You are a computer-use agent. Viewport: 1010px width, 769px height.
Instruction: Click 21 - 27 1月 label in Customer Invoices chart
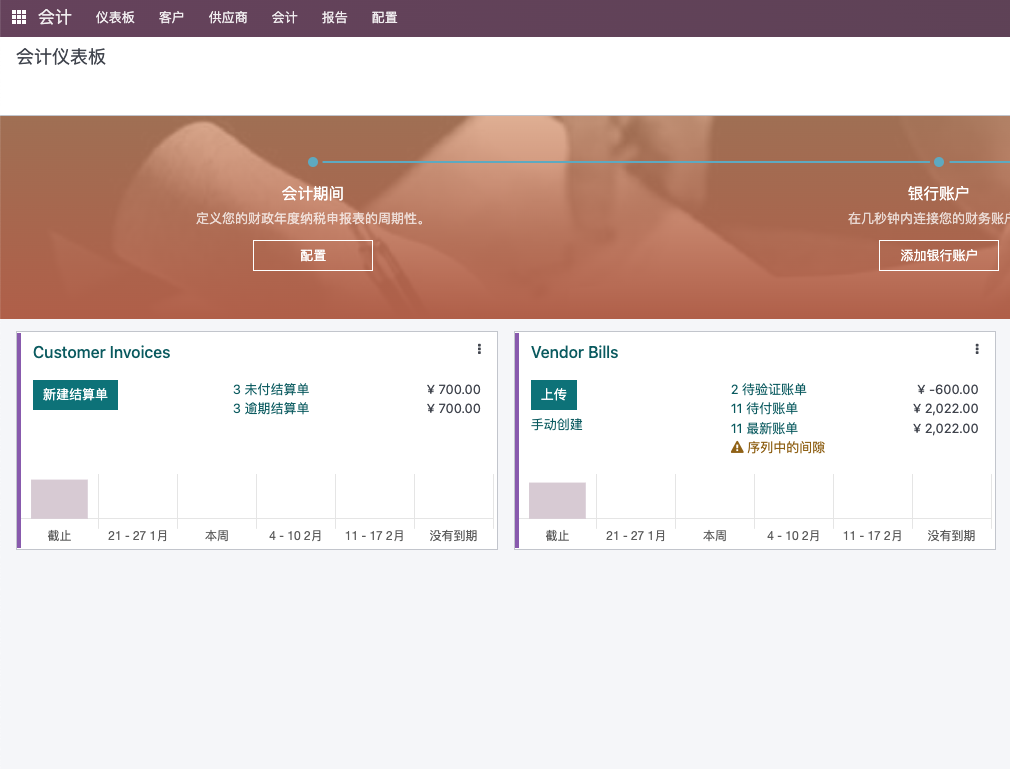(138, 536)
